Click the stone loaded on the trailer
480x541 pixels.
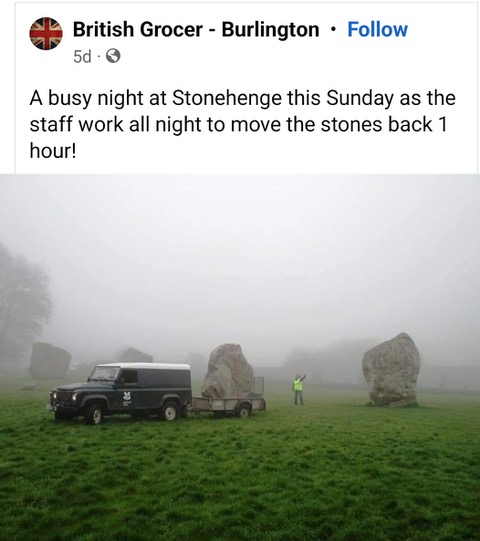(228, 371)
